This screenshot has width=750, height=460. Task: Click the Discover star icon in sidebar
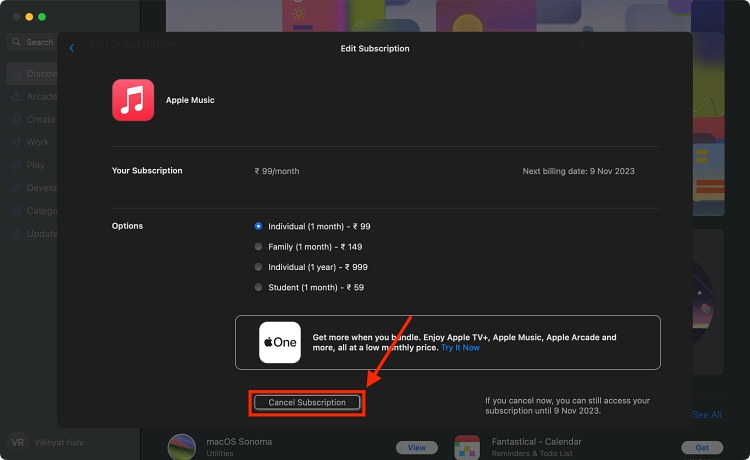click(x=17, y=74)
